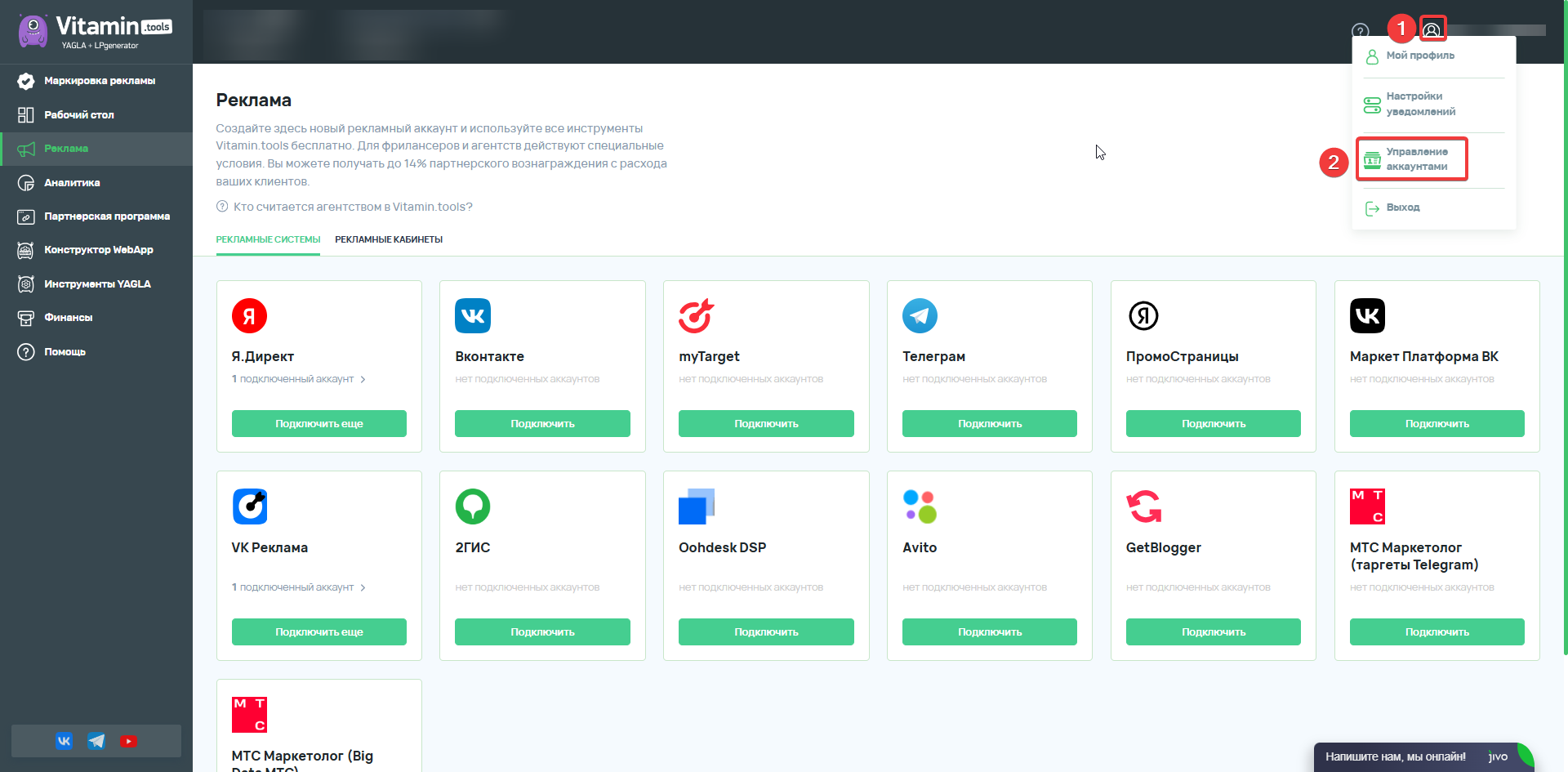Click the Вконтакте logo icon
The height and width of the screenshot is (772, 1568).
[473, 316]
